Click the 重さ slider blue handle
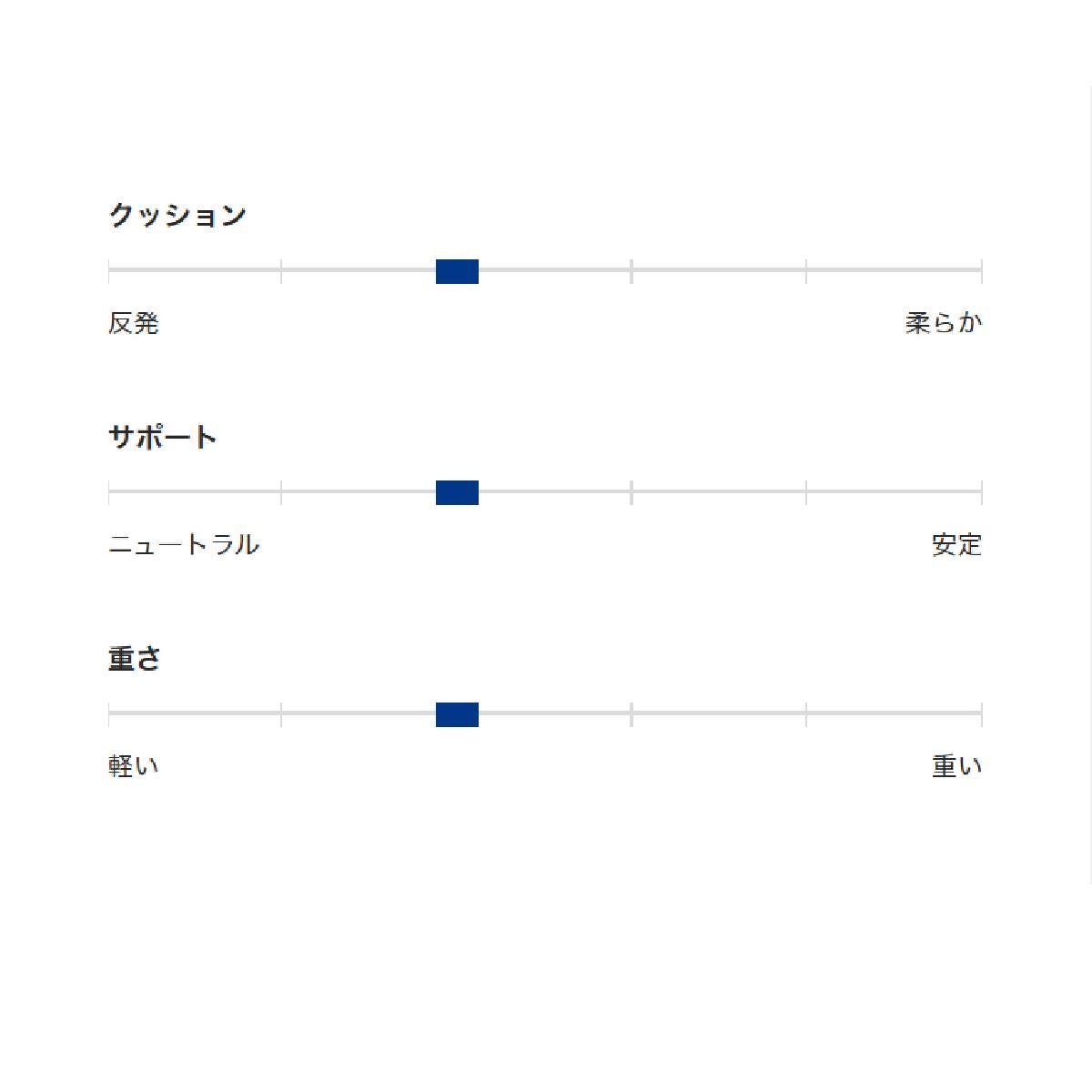This screenshot has width=1092, height=1092. [x=457, y=714]
